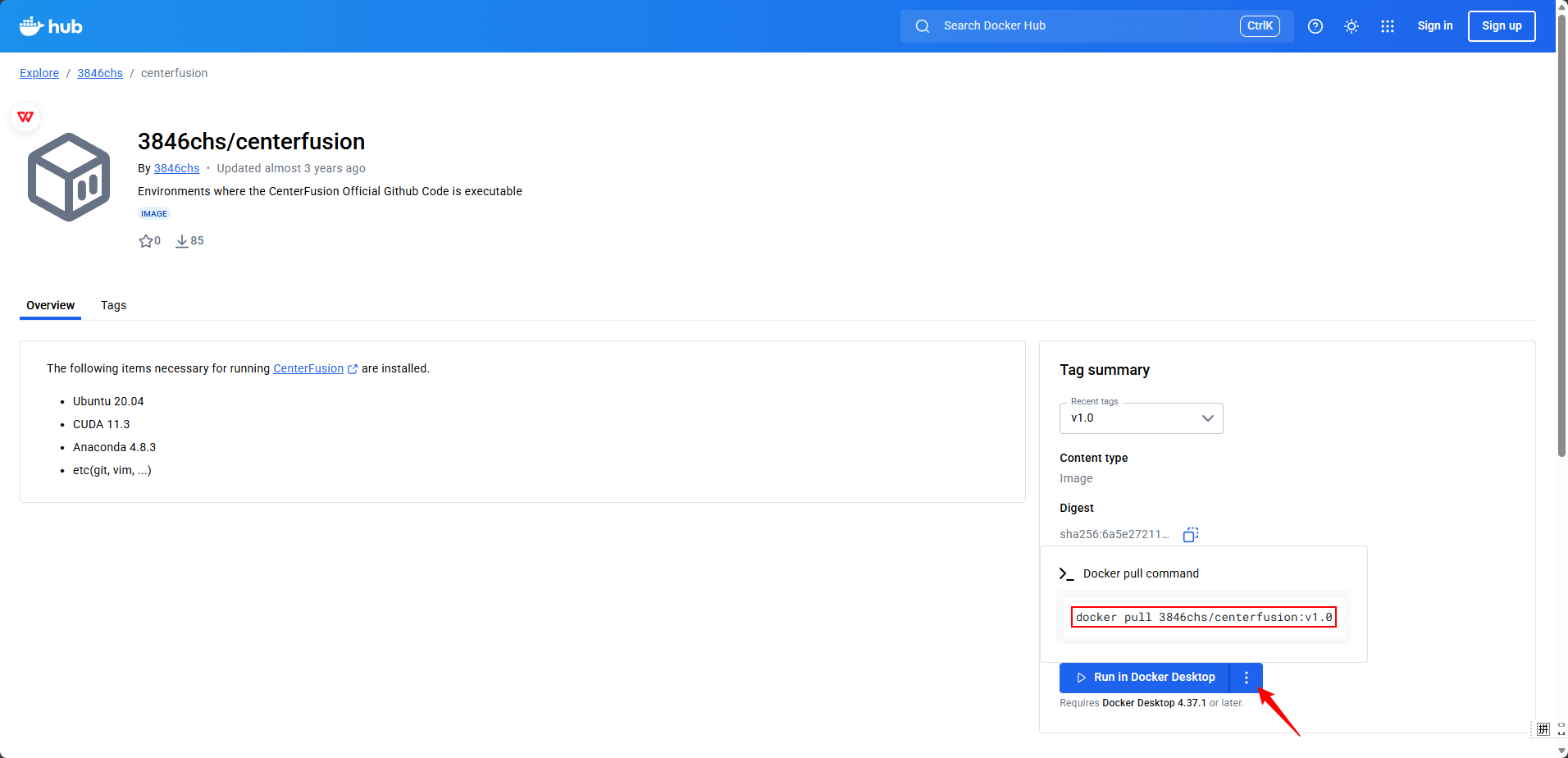1568x758 pixels.
Task: Click the terminal prompt icon
Action: [1066, 573]
